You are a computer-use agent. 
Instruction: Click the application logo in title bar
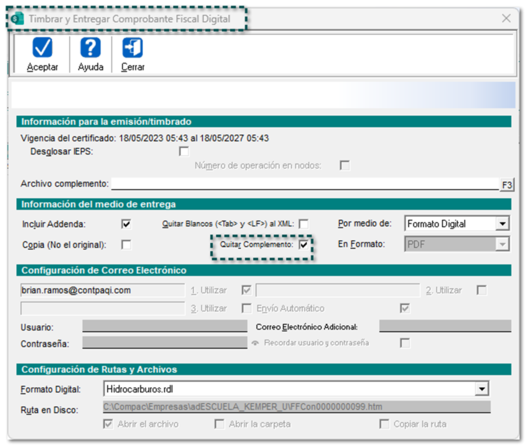pyautogui.click(x=17, y=19)
